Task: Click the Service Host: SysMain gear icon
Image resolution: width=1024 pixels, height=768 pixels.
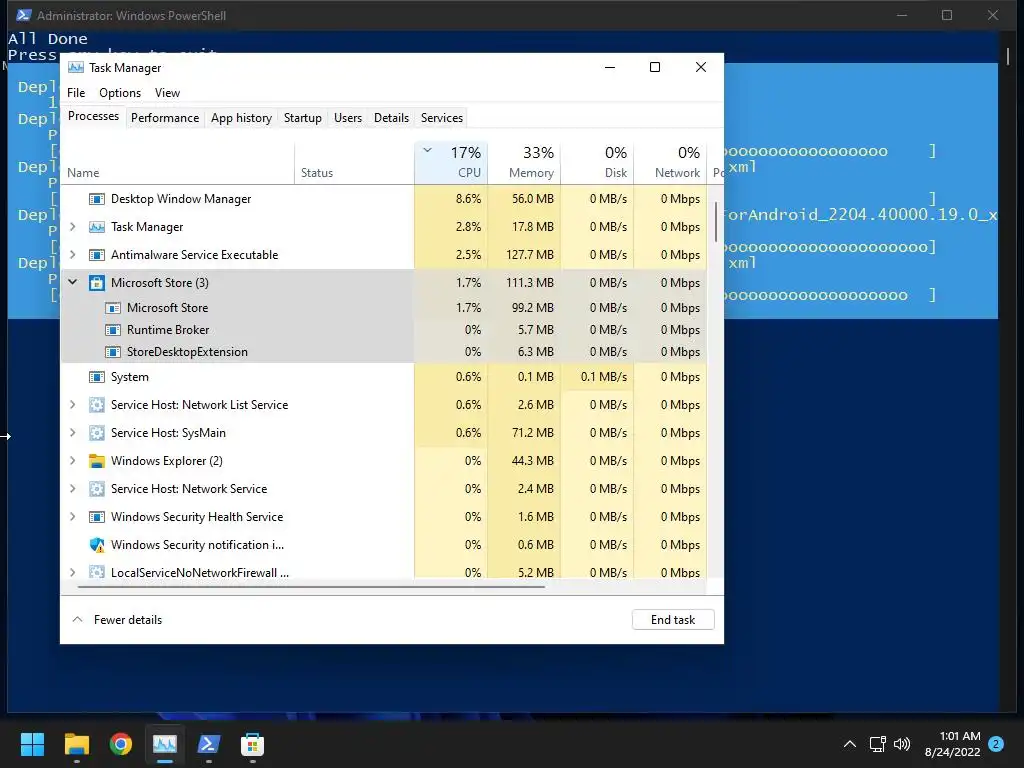Action: point(97,433)
